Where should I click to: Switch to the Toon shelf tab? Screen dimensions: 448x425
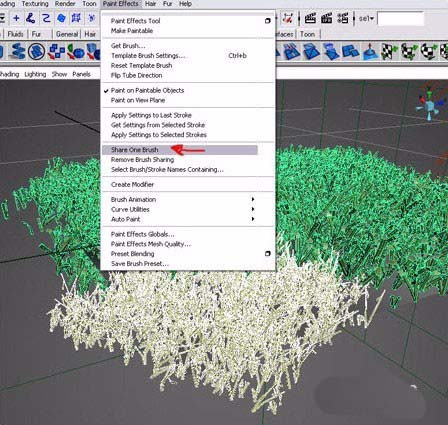pyautogui.click(x=307, y=34)
